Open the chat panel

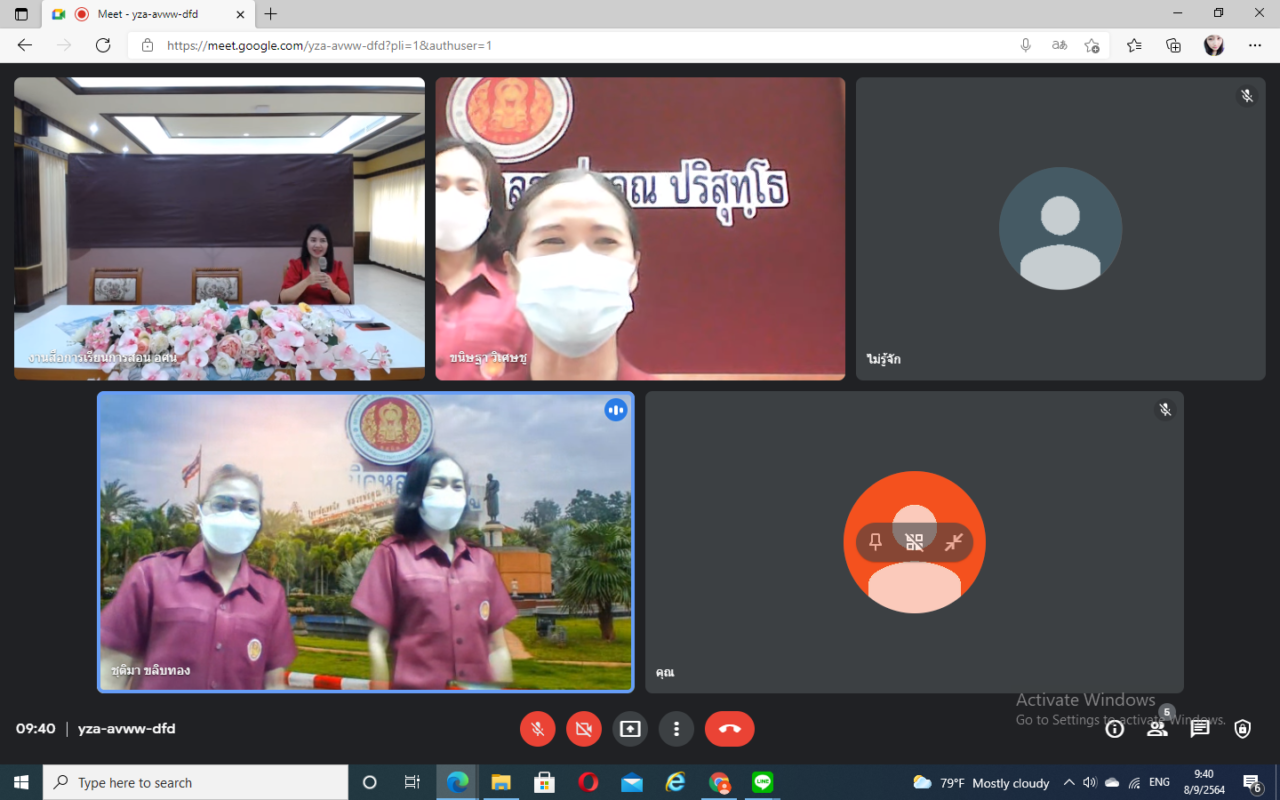pos(1200,729)
